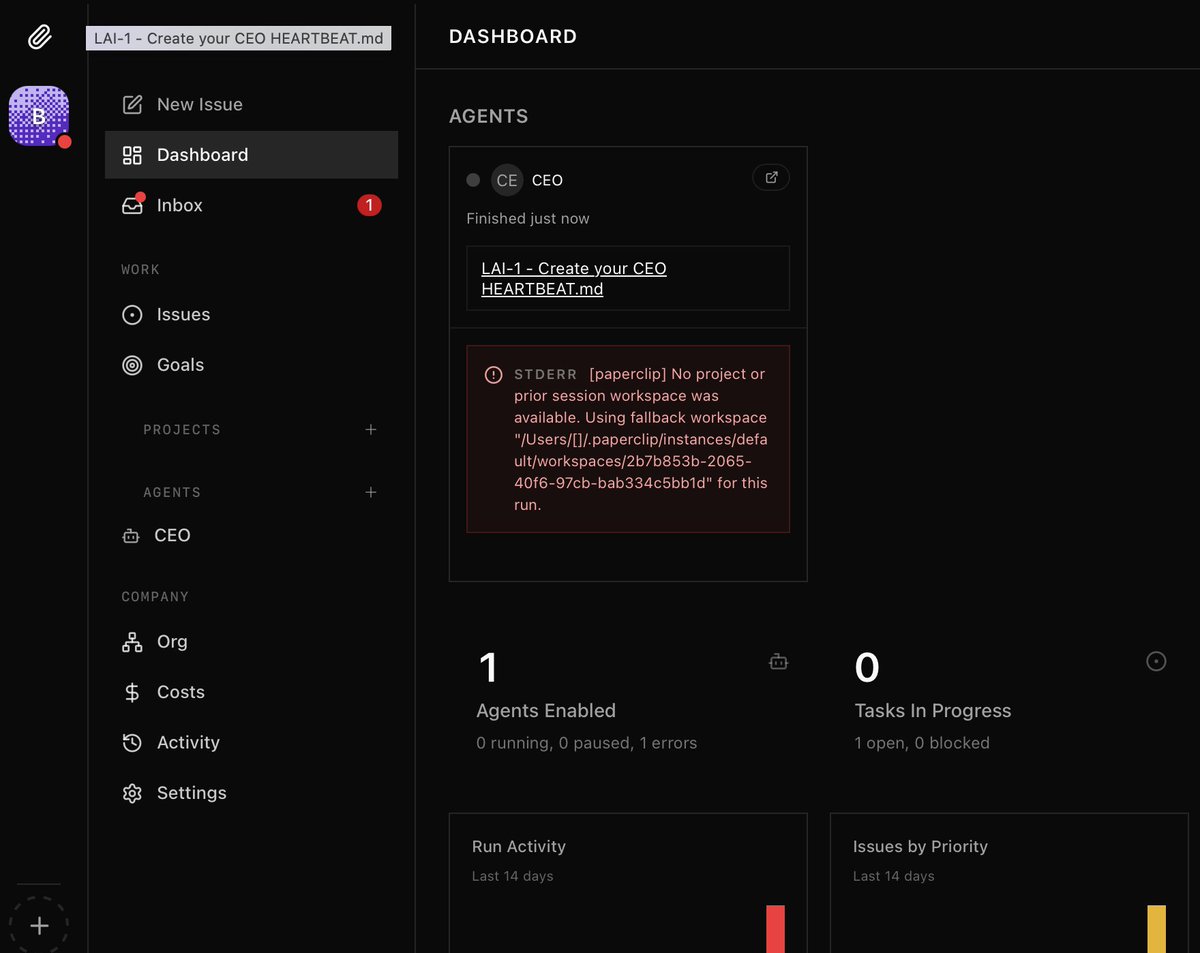Select CEO agent in sidebar list
This screenshot has width=1200, height=953.
tap(251, 536)
